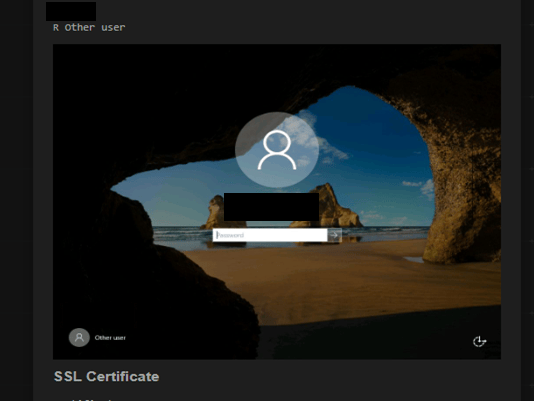
Task: Click the Password input field
Action: coord(270,235)
